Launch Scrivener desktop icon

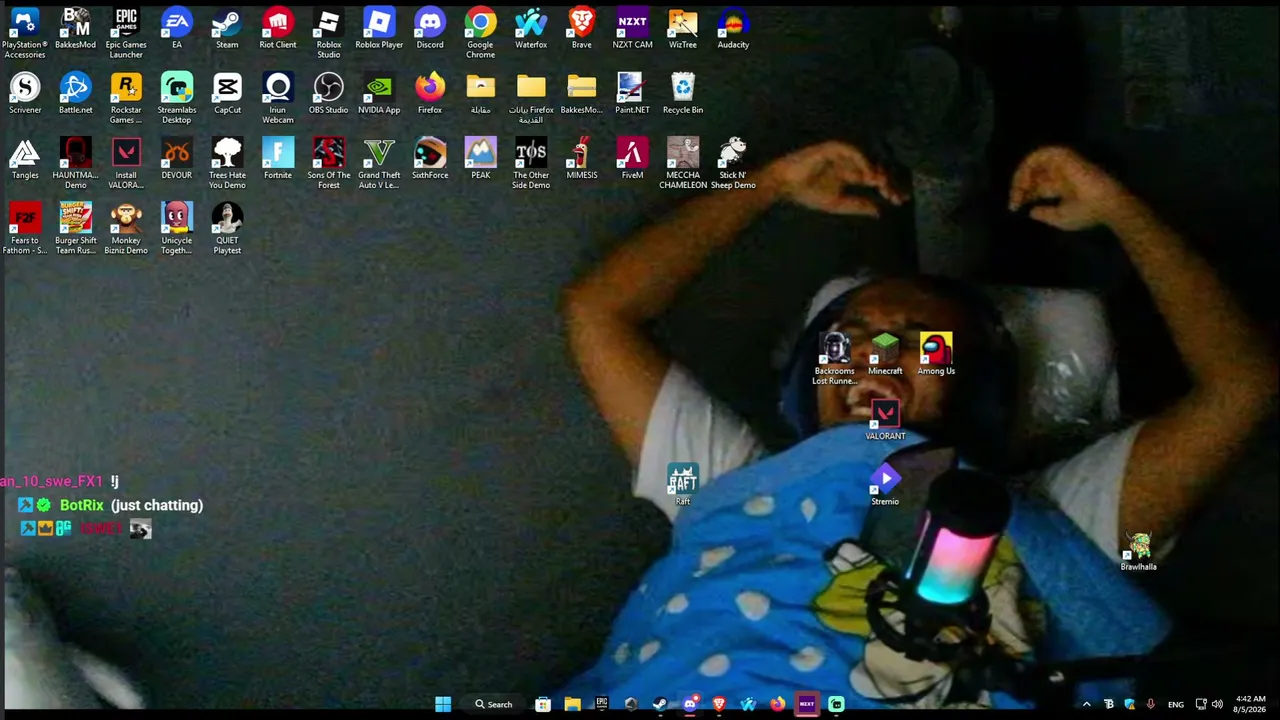[x=25, y=93]
